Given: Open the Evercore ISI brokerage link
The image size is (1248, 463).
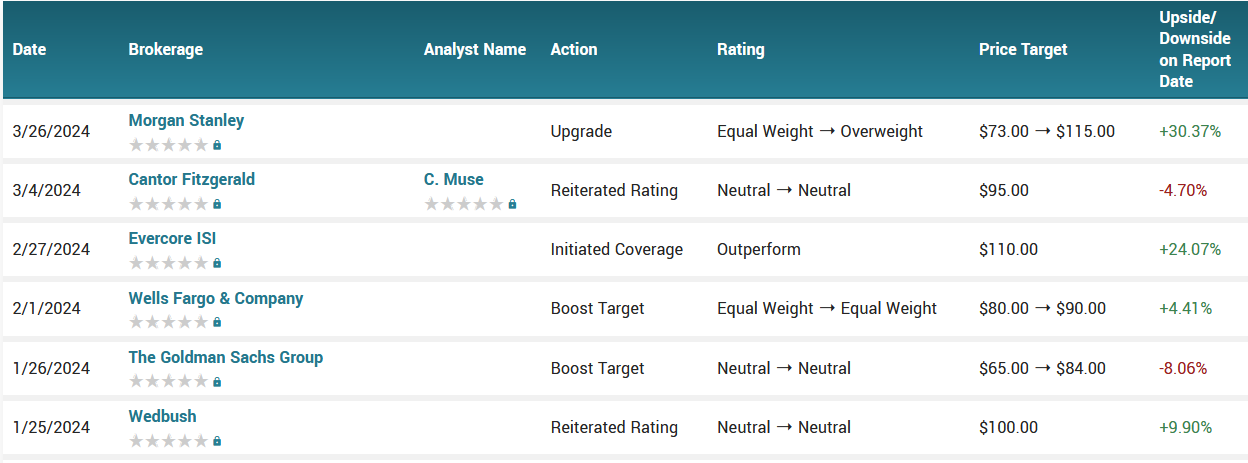Looking at the screenshot, I should [172, 239].
